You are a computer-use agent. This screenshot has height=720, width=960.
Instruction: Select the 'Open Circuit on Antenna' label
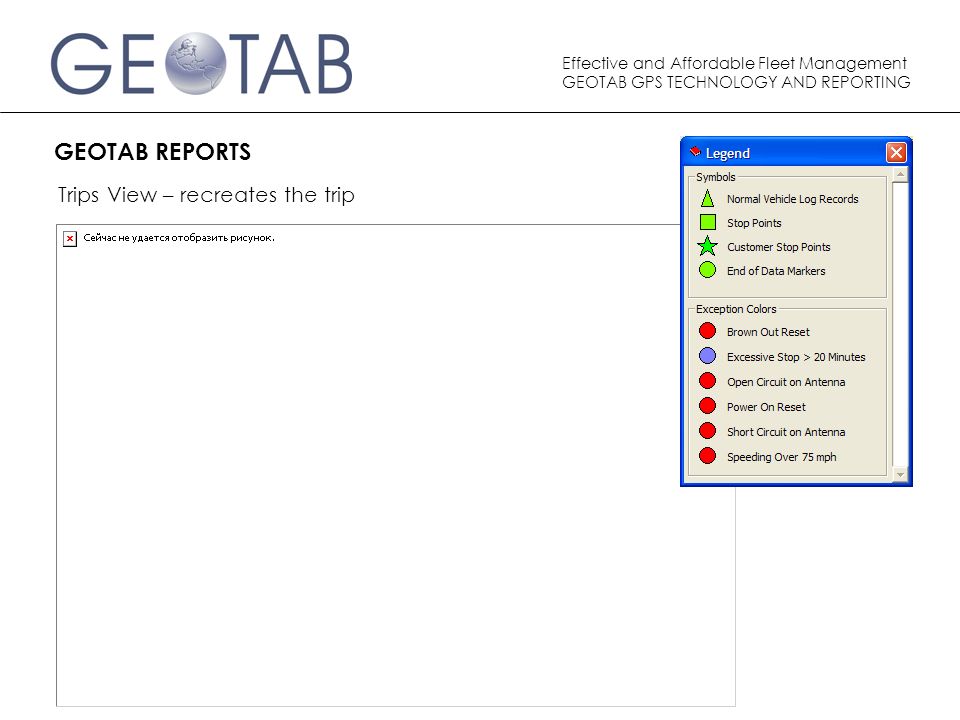coord(786,382)
